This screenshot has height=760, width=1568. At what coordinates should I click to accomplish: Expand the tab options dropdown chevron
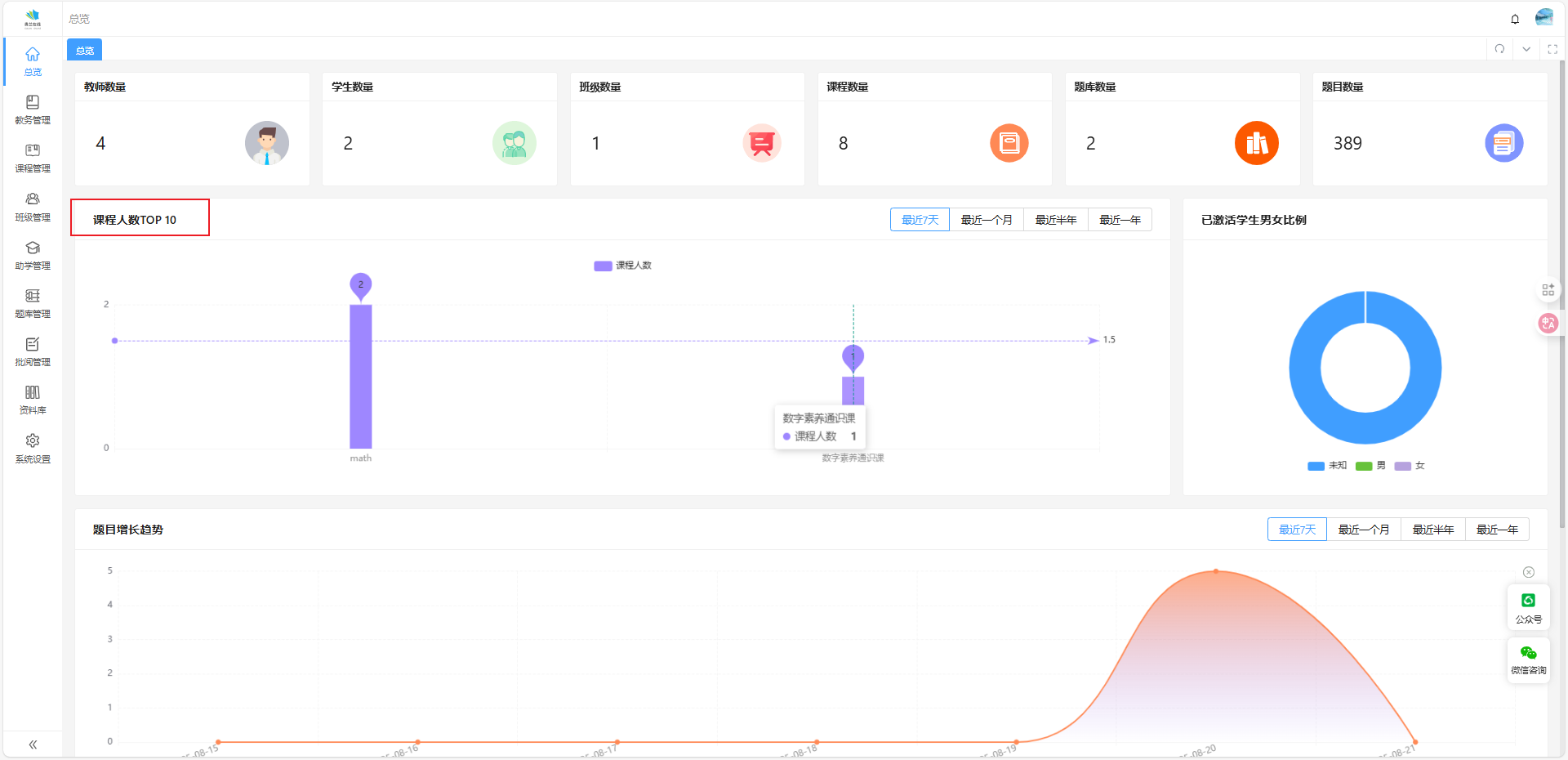point(1526,49)
